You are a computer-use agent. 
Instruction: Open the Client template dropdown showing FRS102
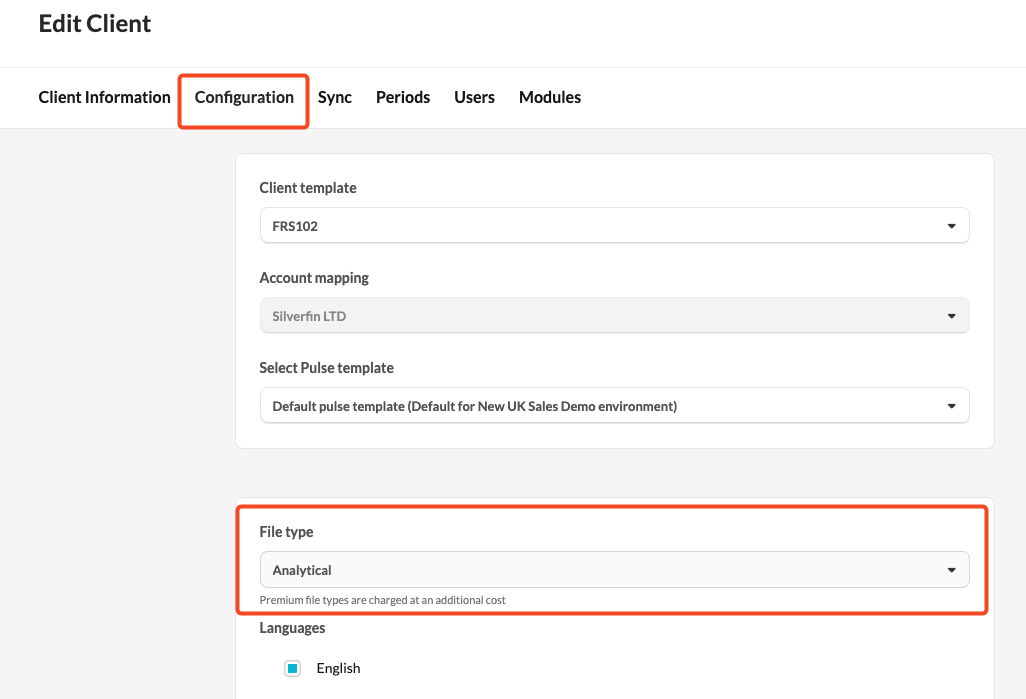pyautogui.click(x=614, y=226)
